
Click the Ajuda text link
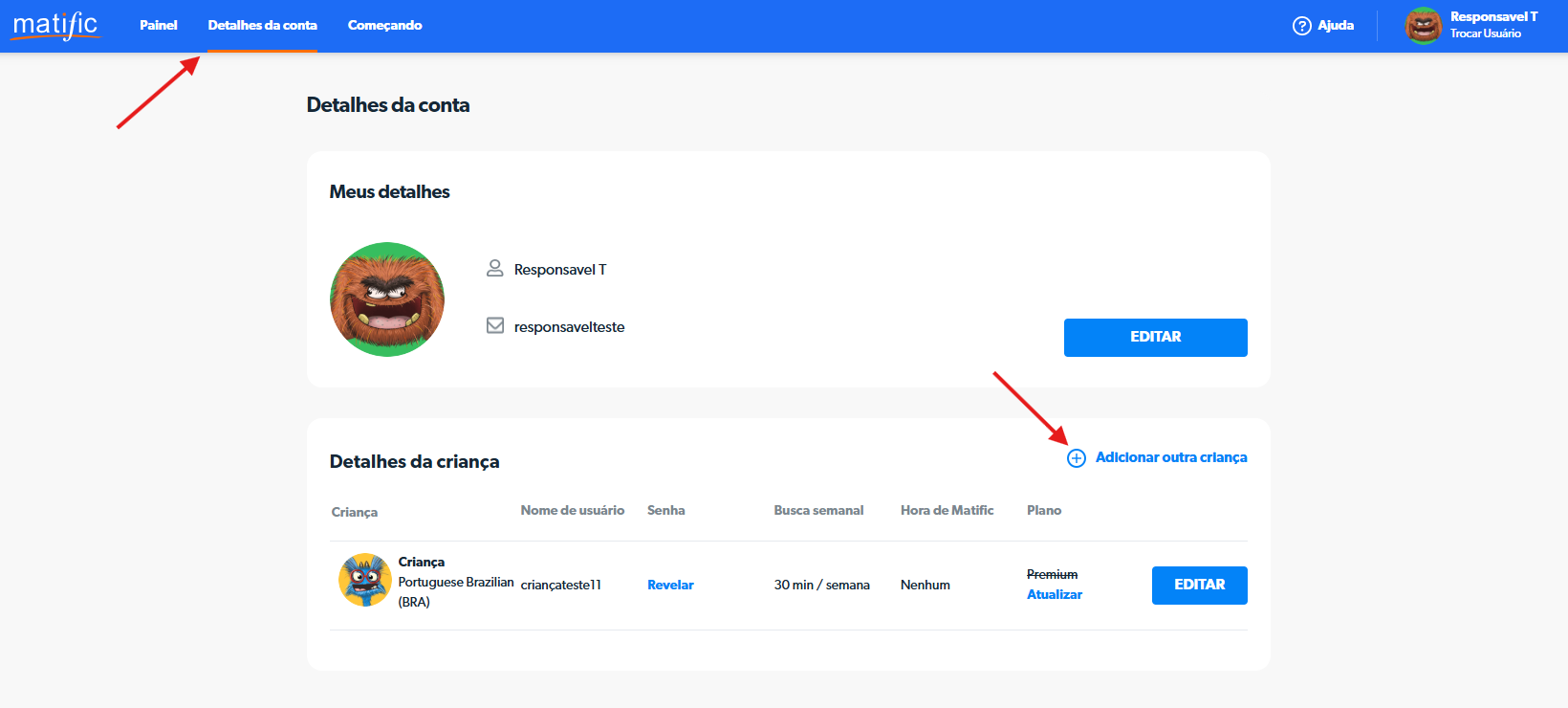pyautogui.click(x=1336, y=26)
